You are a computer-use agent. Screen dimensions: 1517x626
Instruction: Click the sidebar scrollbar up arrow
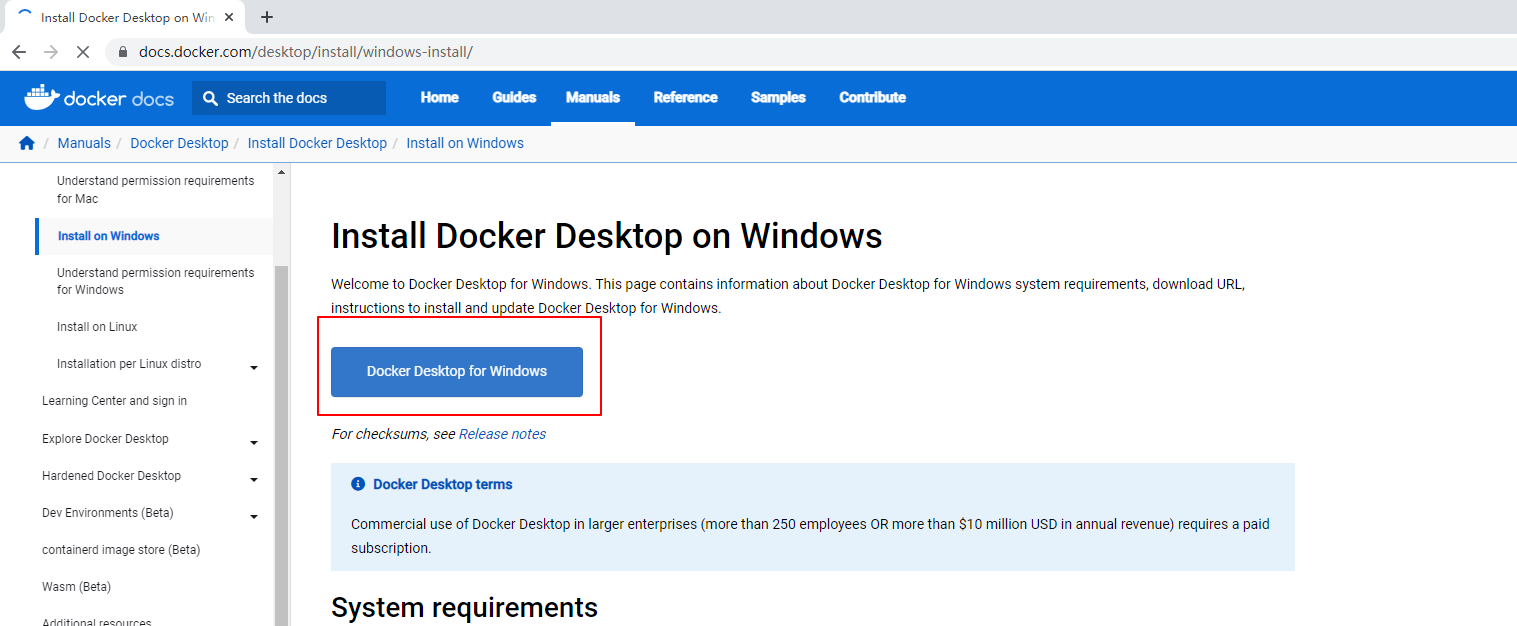pos(281,172)
